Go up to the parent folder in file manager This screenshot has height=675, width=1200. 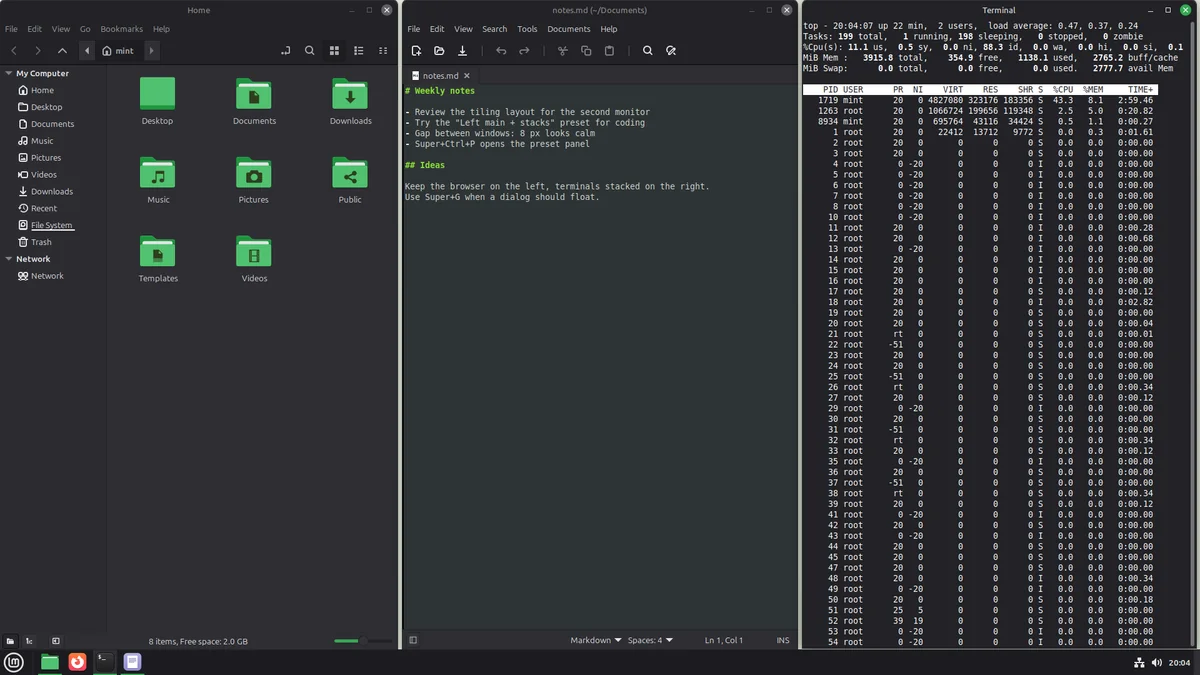[62, 50]
